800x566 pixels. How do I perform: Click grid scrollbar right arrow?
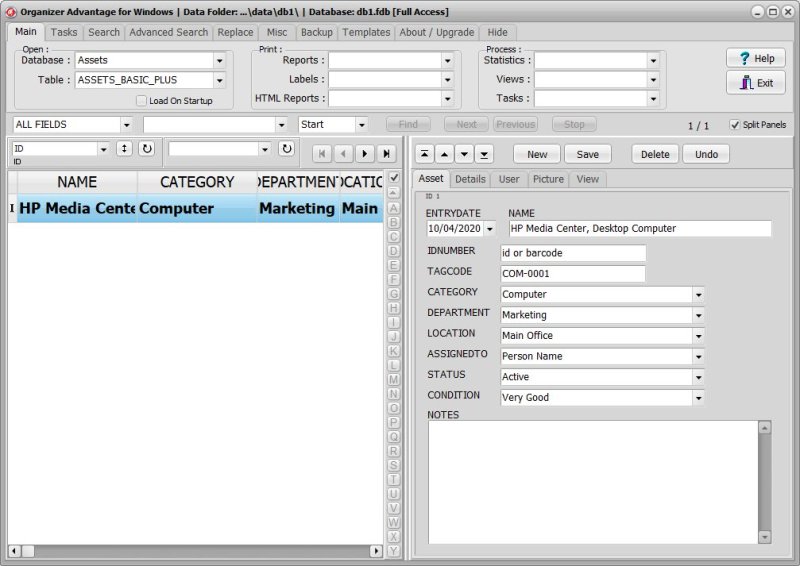[377, 551]
